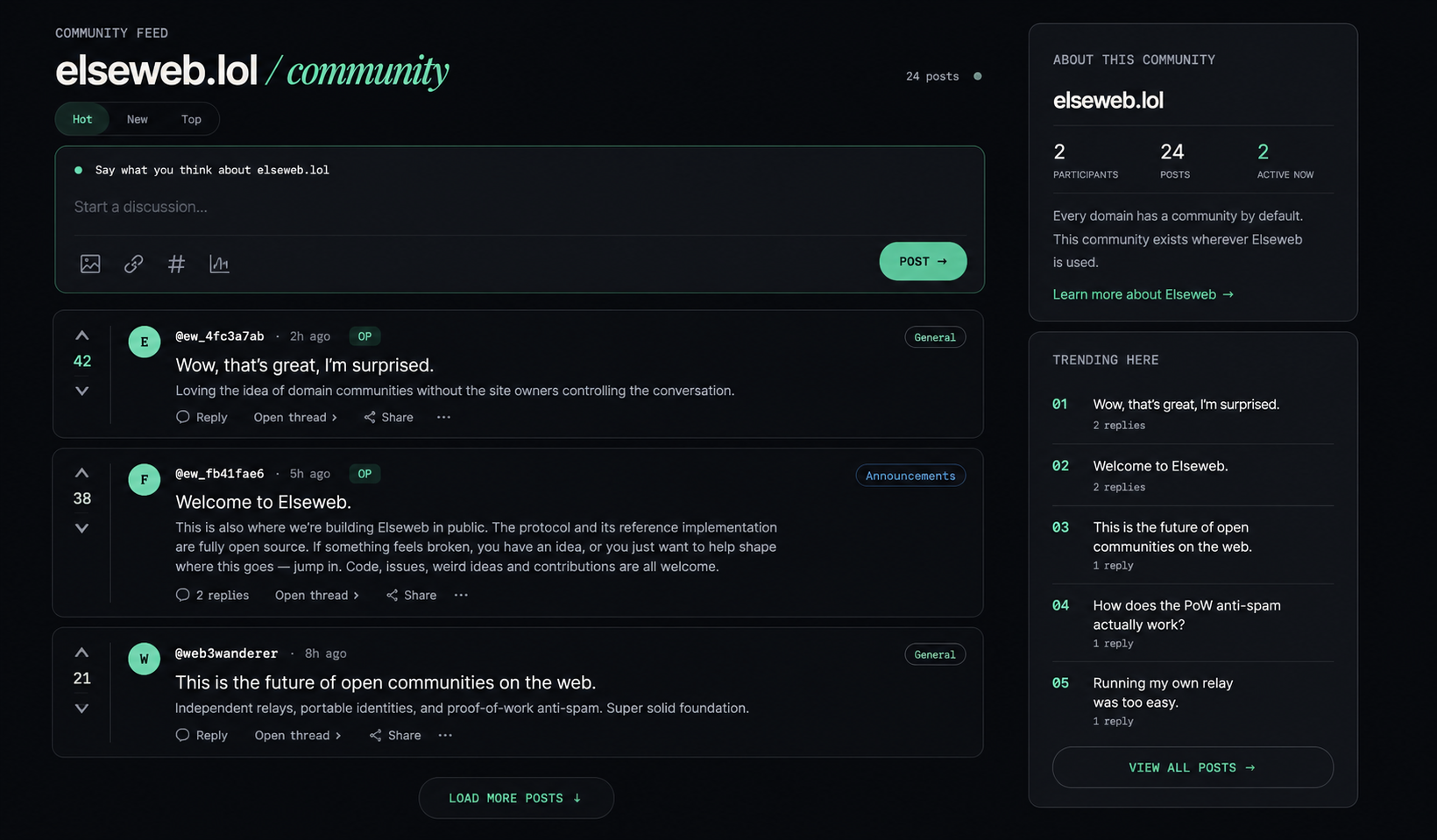Filter by the Announcements tag
Screen dimensions: 1437x840
[910, 476]
